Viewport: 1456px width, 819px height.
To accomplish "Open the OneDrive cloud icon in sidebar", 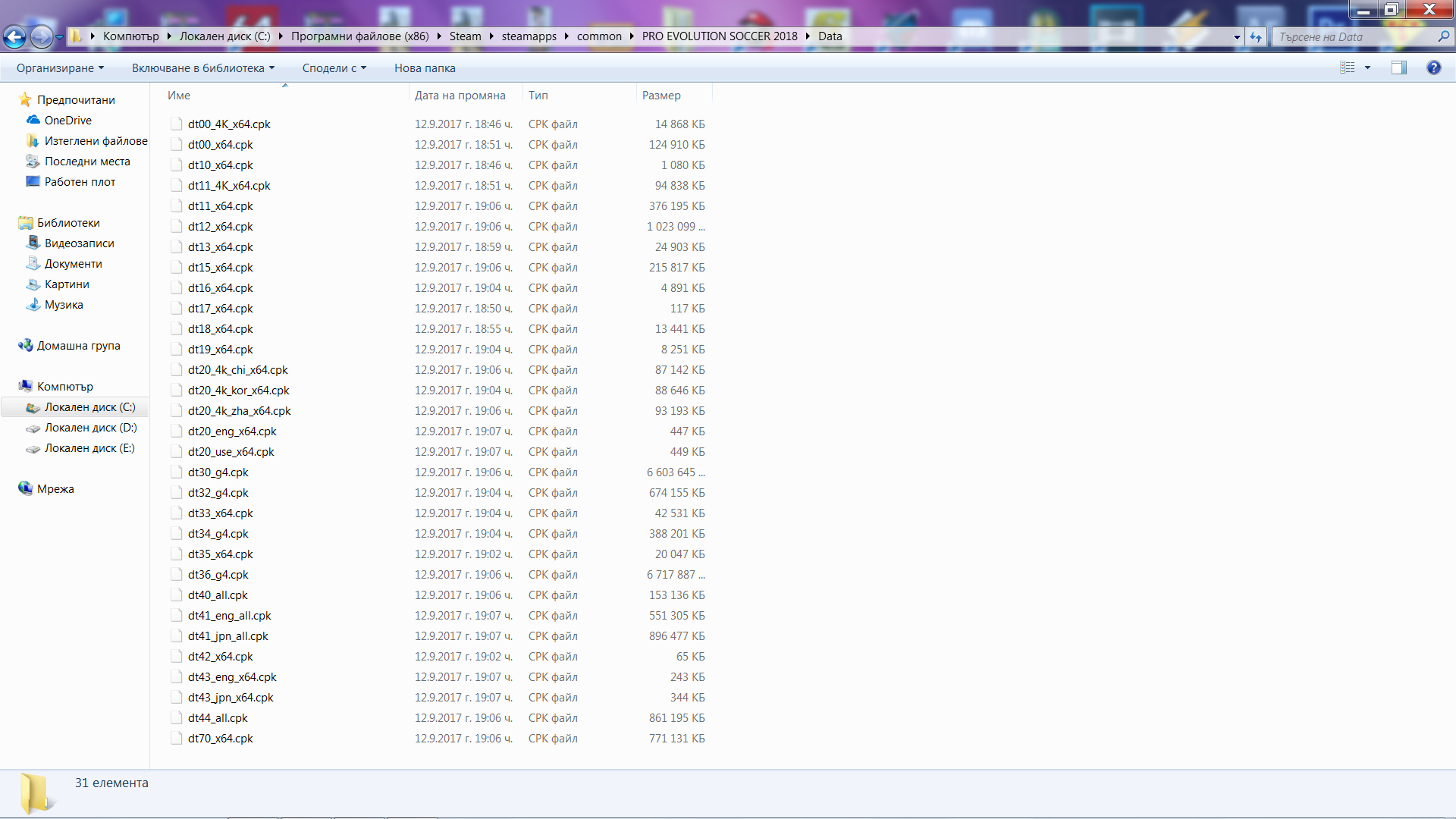I will 33,121.
